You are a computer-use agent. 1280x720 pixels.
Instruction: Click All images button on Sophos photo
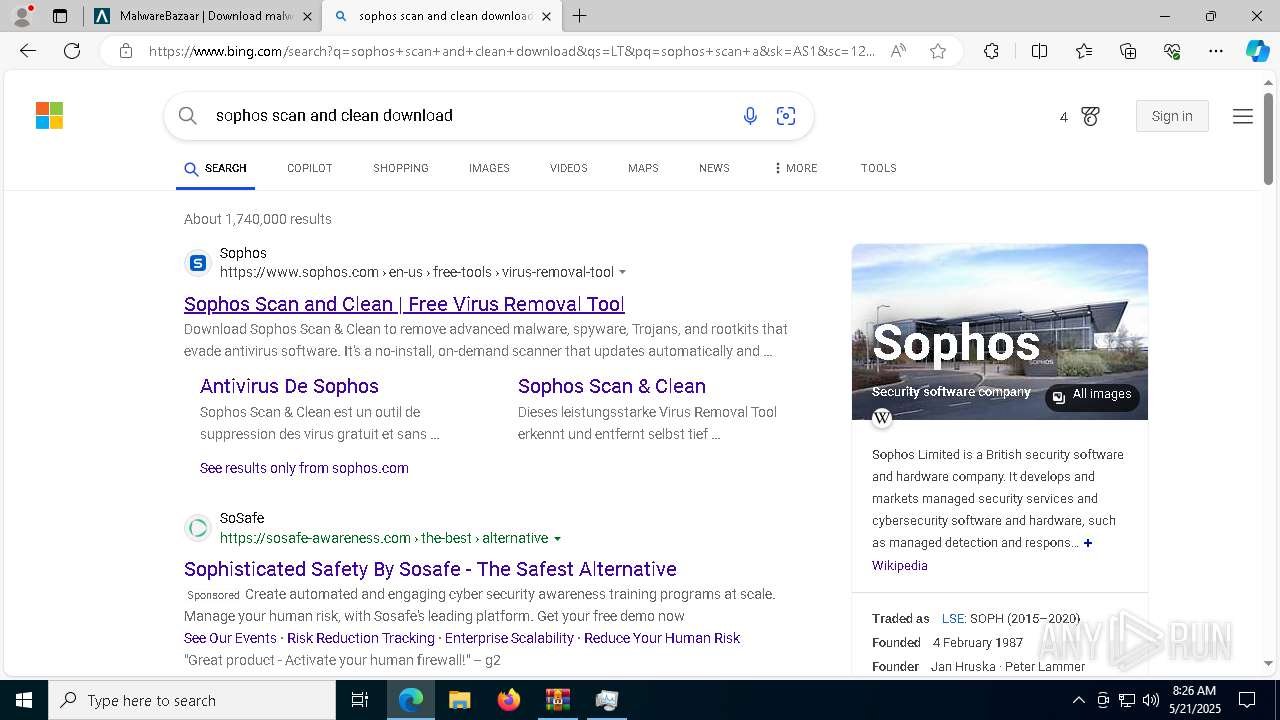click(1092, 396)
